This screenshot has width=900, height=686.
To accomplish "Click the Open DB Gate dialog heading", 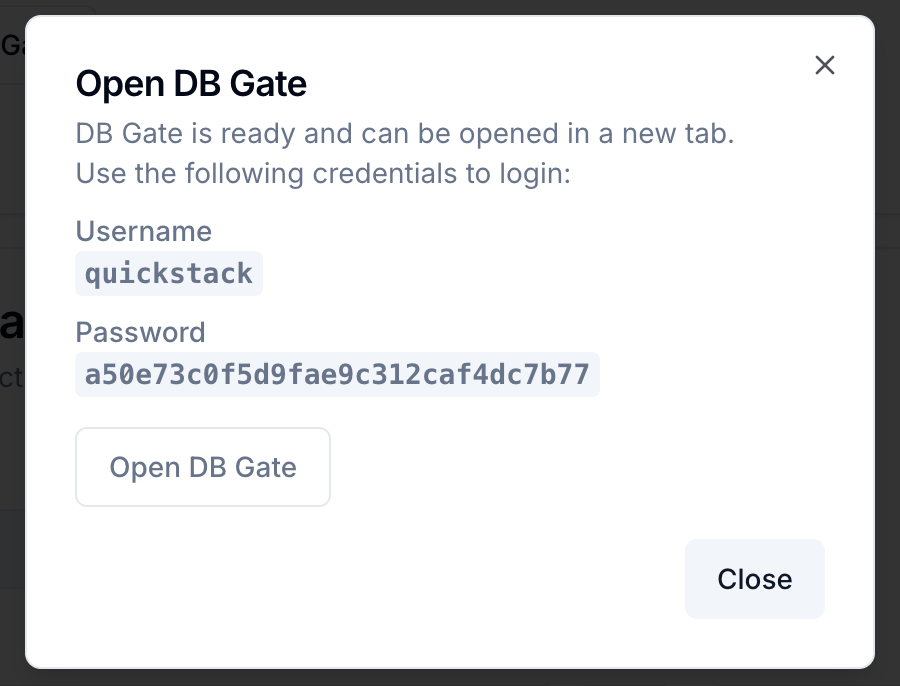I will tap(191, 84).
